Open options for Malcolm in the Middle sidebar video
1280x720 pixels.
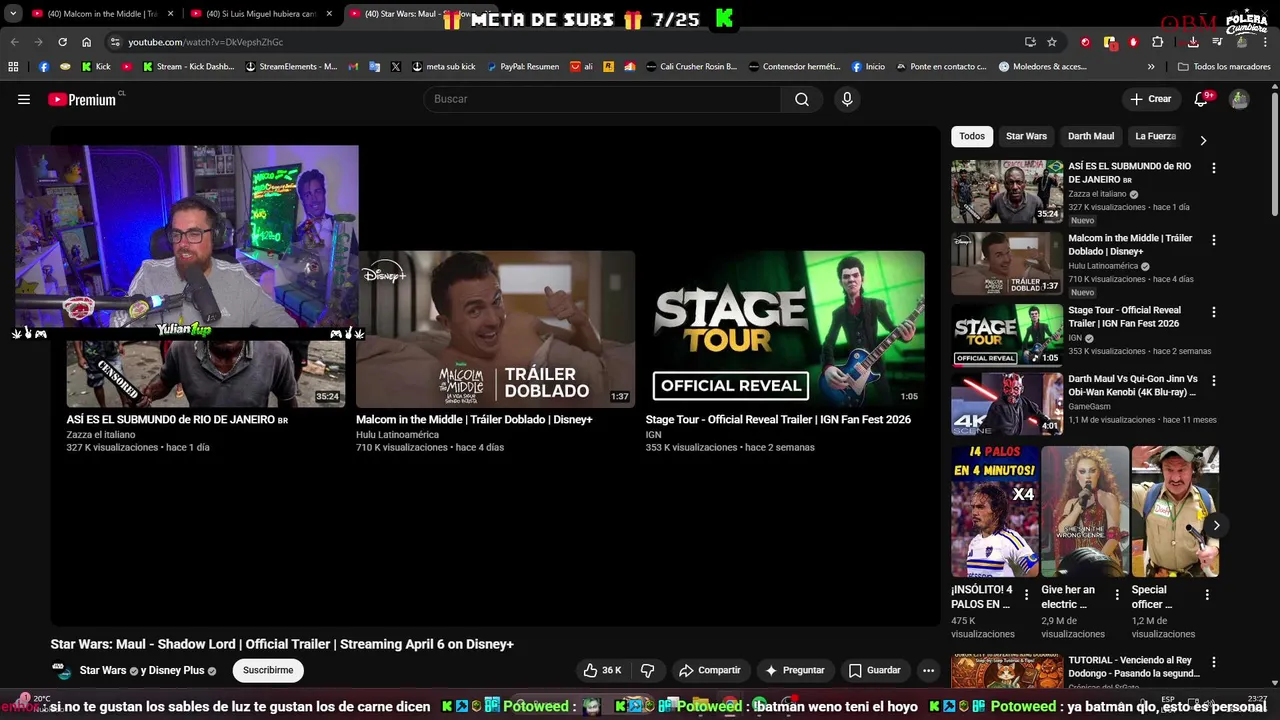point(1214,240)
